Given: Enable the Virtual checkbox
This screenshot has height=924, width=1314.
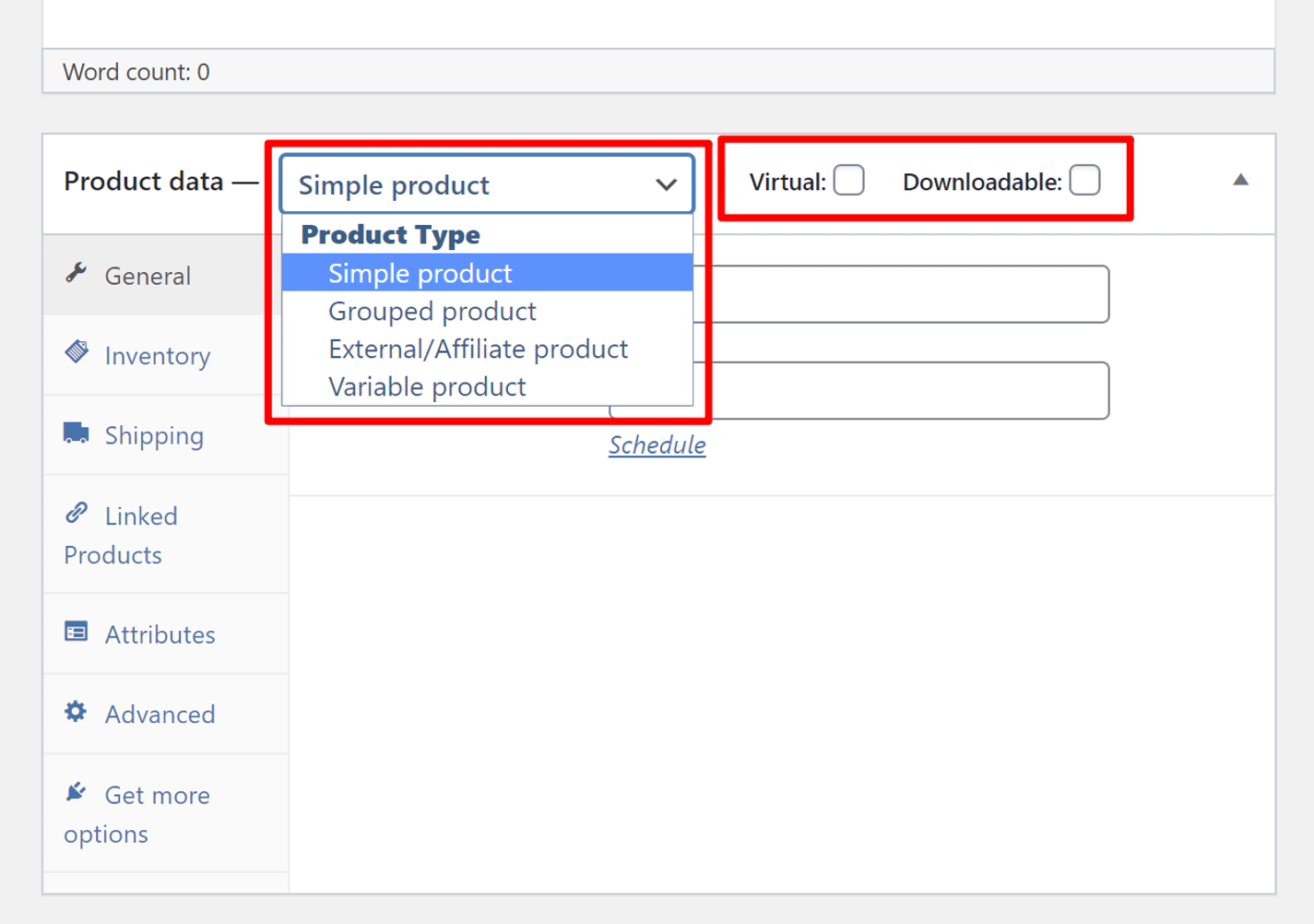Looking at the screenshot, I should click(x=848, y=180).
